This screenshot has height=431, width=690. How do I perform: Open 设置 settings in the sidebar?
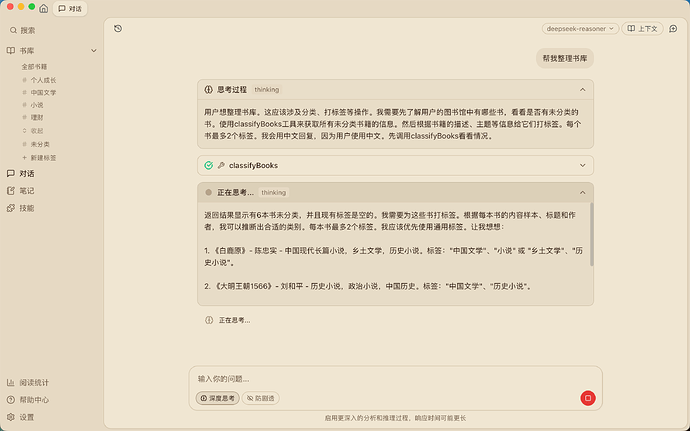26,417
